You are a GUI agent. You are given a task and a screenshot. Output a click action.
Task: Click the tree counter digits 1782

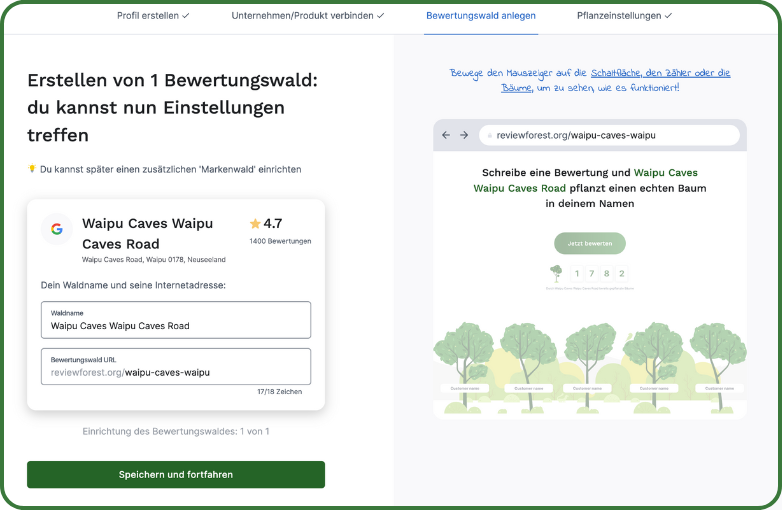coord(599,274)
